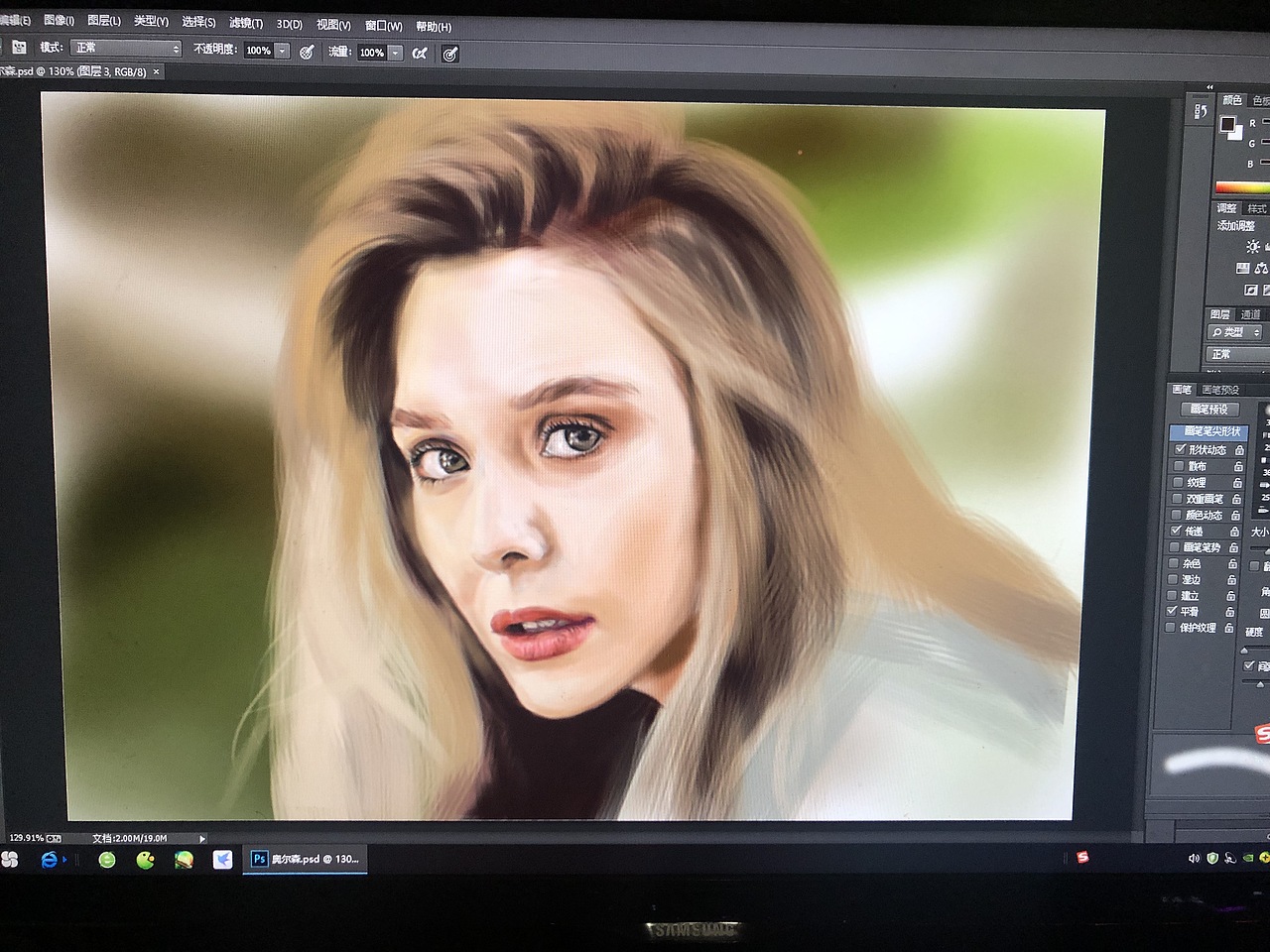This screenshot has width=1270, height=952.
Task: Click the background color swatch
Action: tap(1235, 132)
